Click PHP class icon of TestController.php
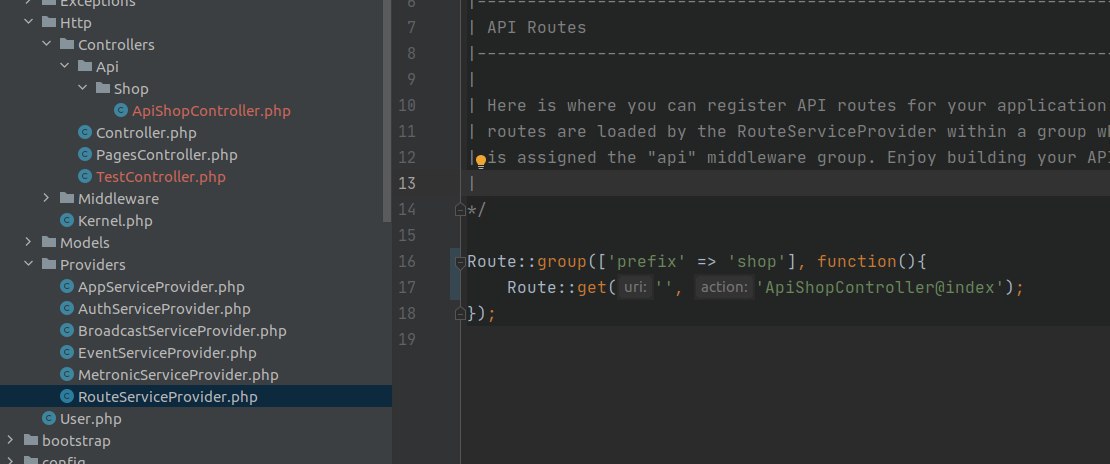Screen dimensions: 1110x464 pos(85,176)
